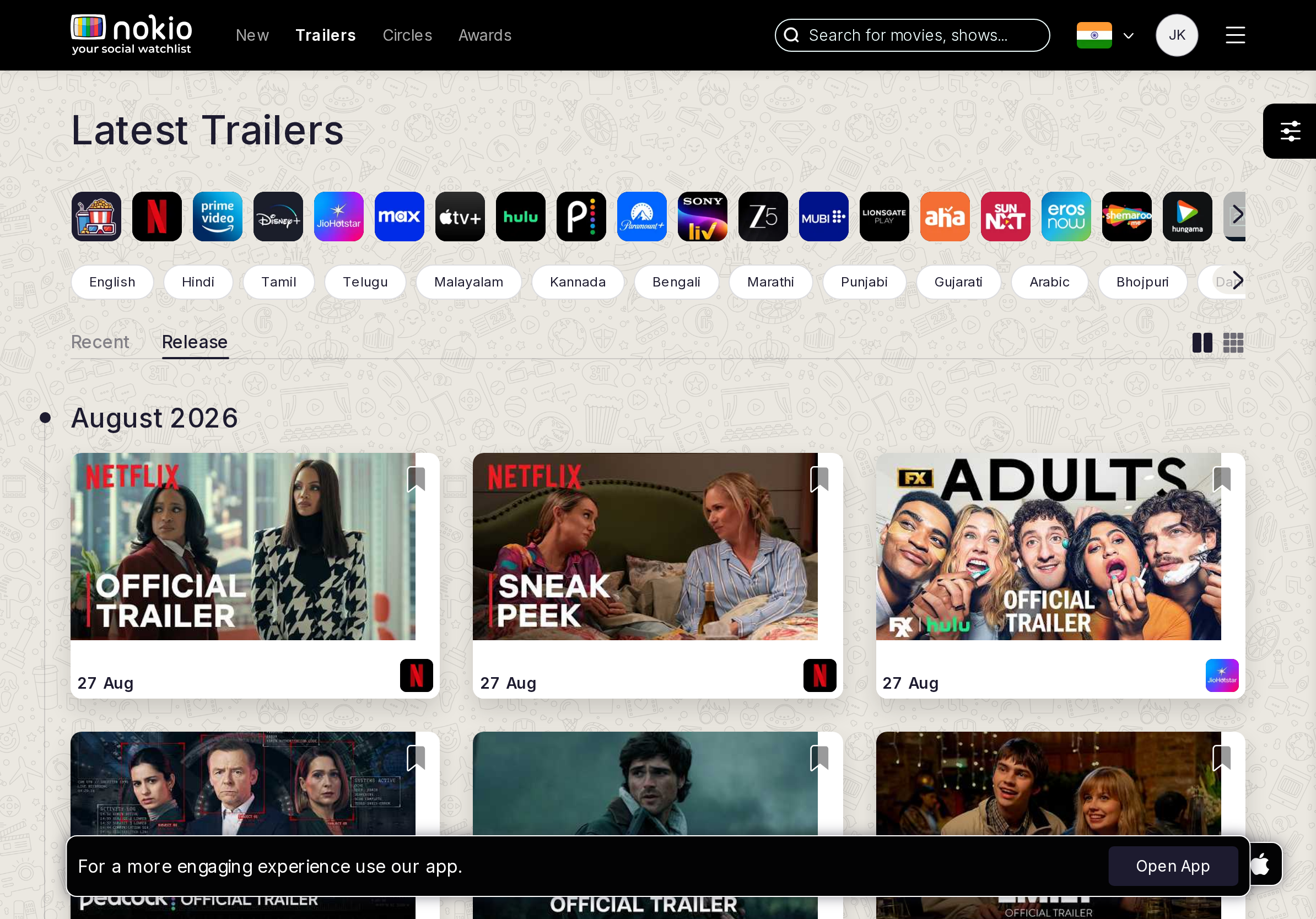Filter by Hungama platform
This screenshot has width=1316, height=919.
tap(1188, 217)
